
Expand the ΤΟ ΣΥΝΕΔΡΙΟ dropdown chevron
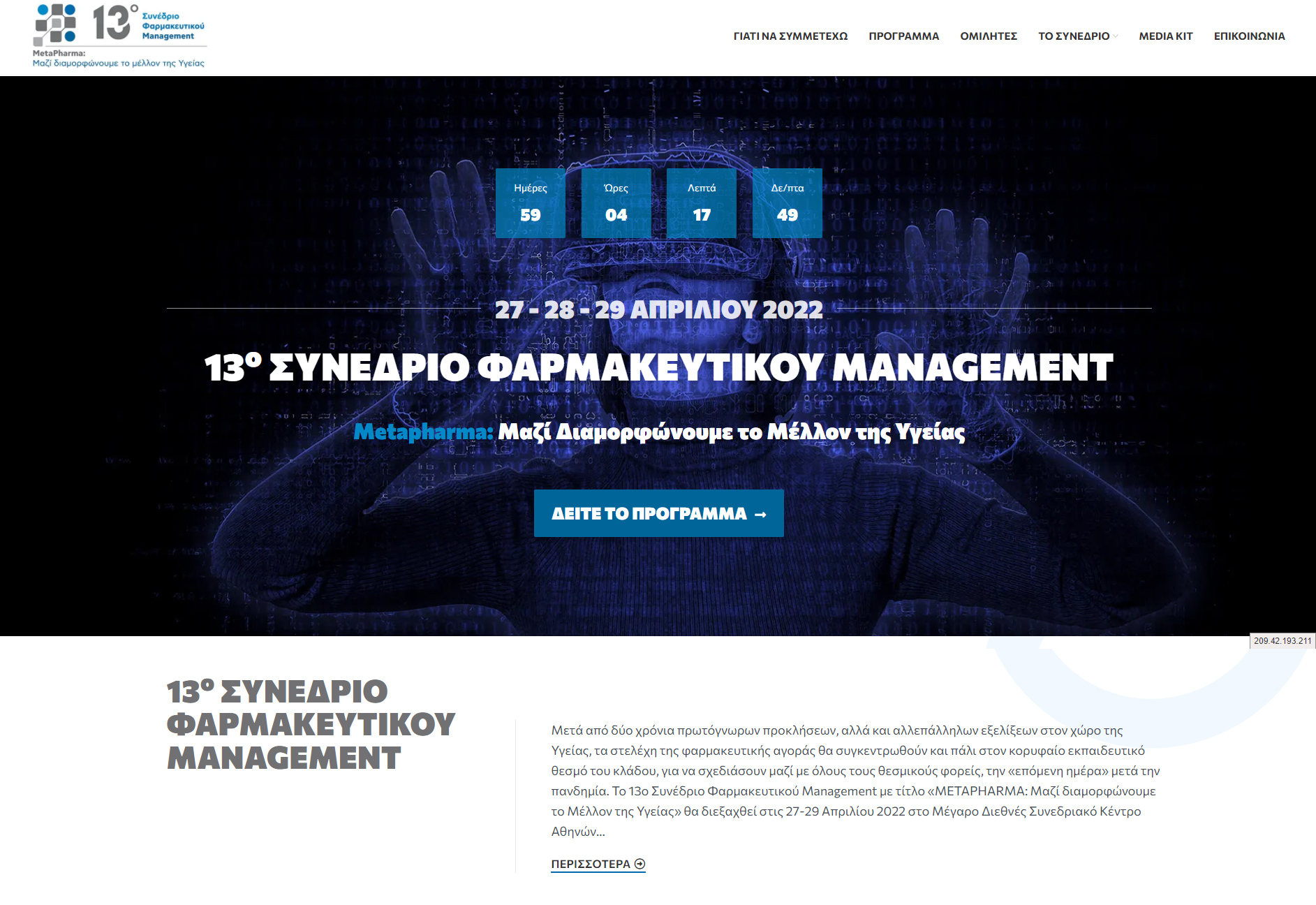pyautogui.click(x=1116, y=36)
